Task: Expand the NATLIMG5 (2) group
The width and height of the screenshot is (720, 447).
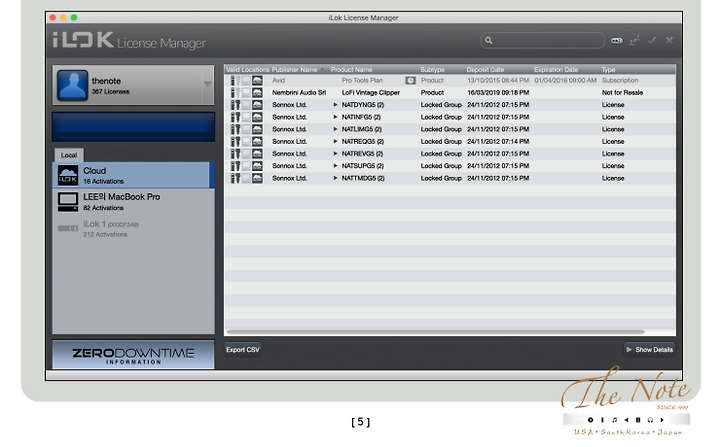Action: pos(335,129)
